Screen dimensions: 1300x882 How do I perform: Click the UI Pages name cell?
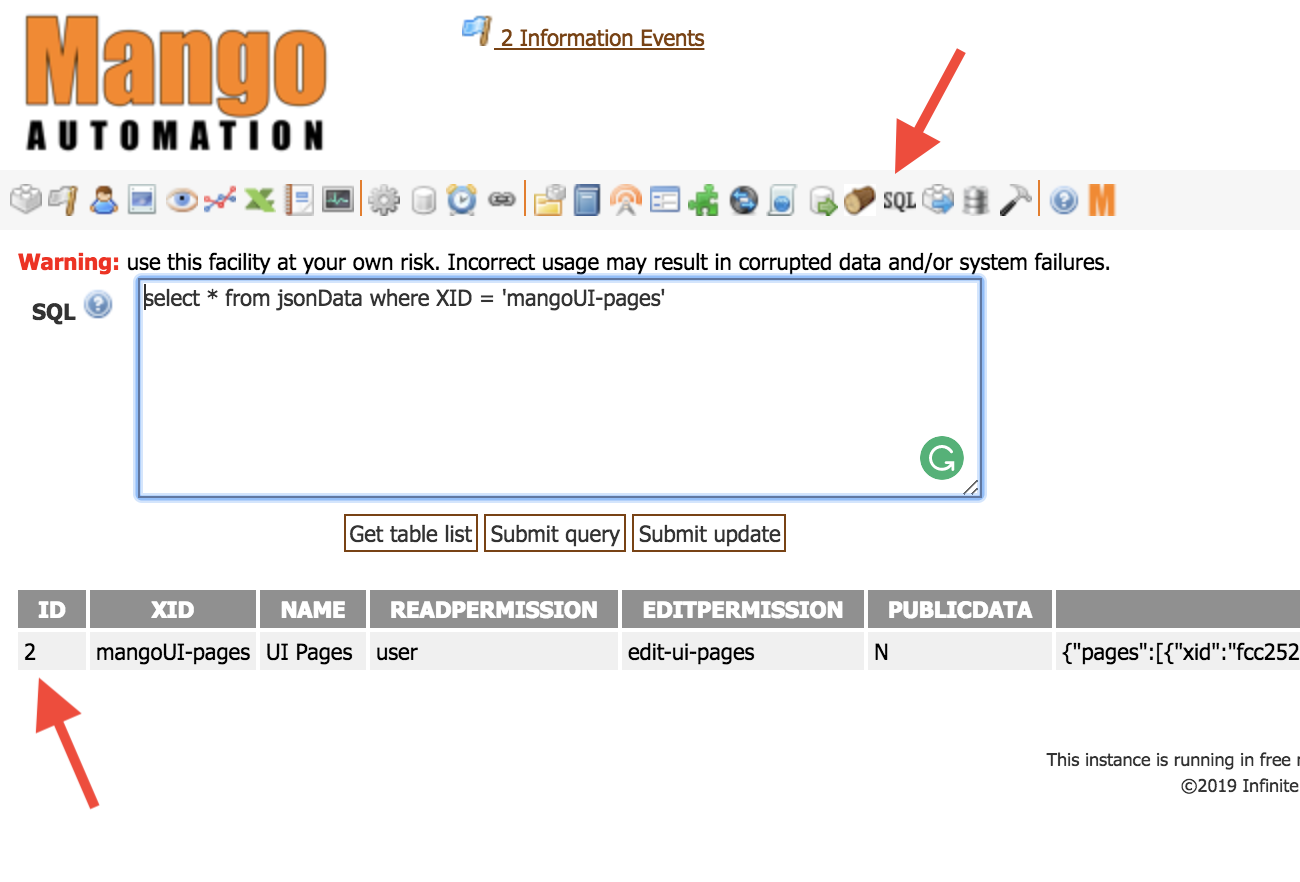point(313,652)
